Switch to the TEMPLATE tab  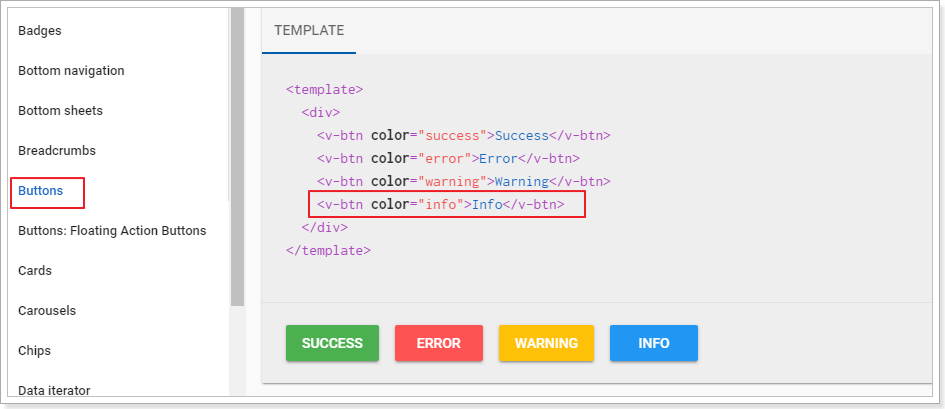[x=309, y=31]
